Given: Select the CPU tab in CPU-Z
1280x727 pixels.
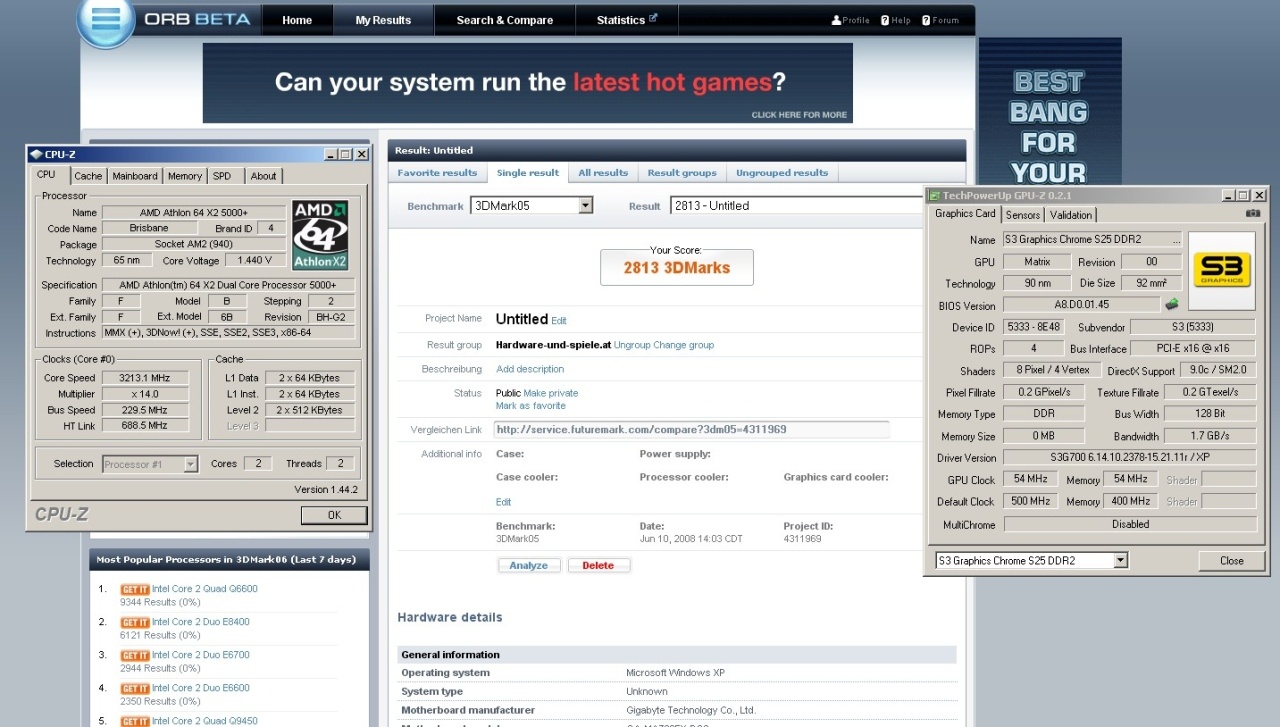Looking at the screenshot, I should [x=47, y=175].
